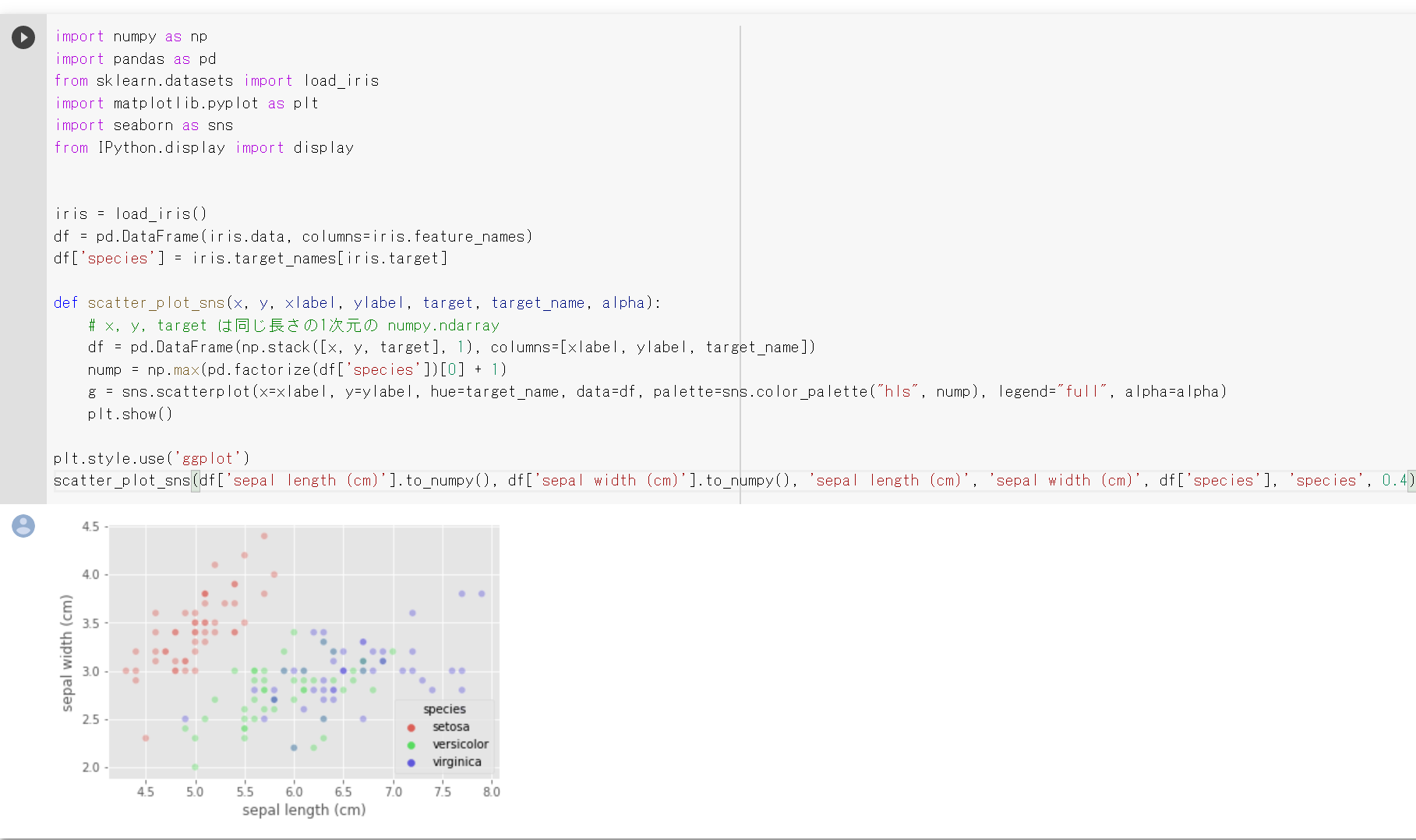Click the 'species' legend title
Image resolution: width=1416 pixels, height=840 pixels.
(444, 709)
